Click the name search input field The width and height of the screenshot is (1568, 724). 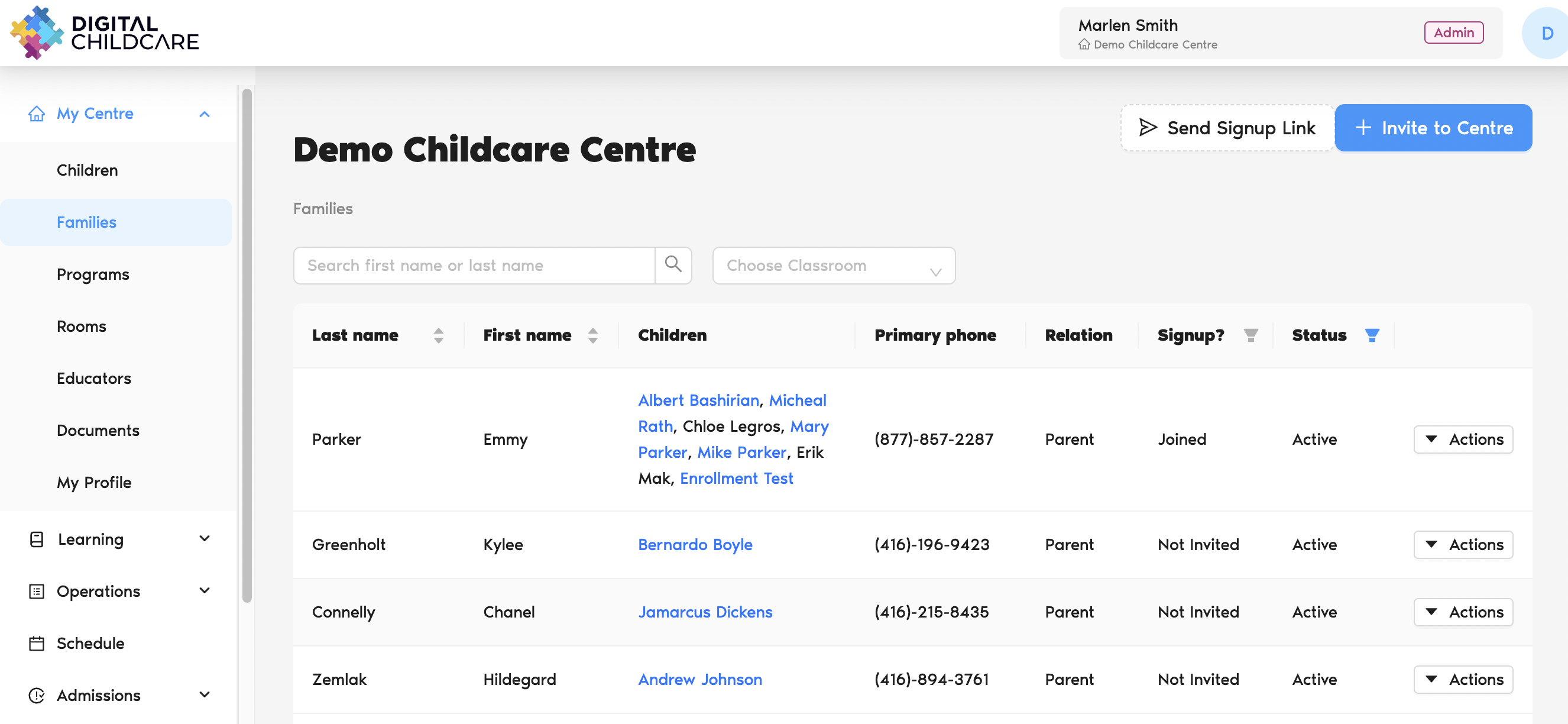click(x=474, y=266)
